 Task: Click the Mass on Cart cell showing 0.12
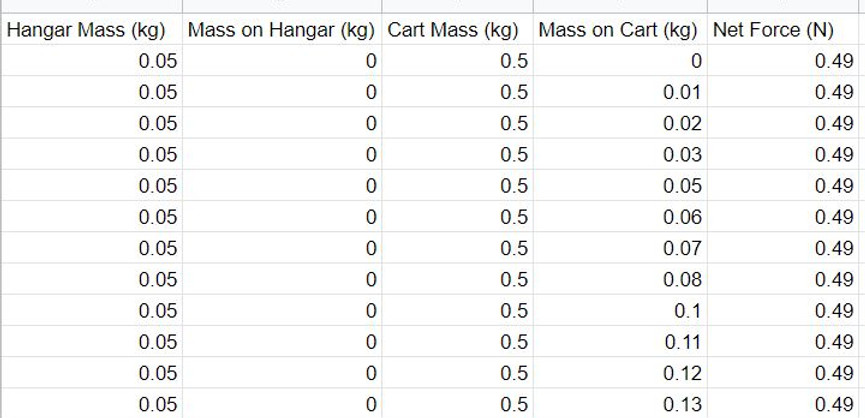click(x=620, y=373)
